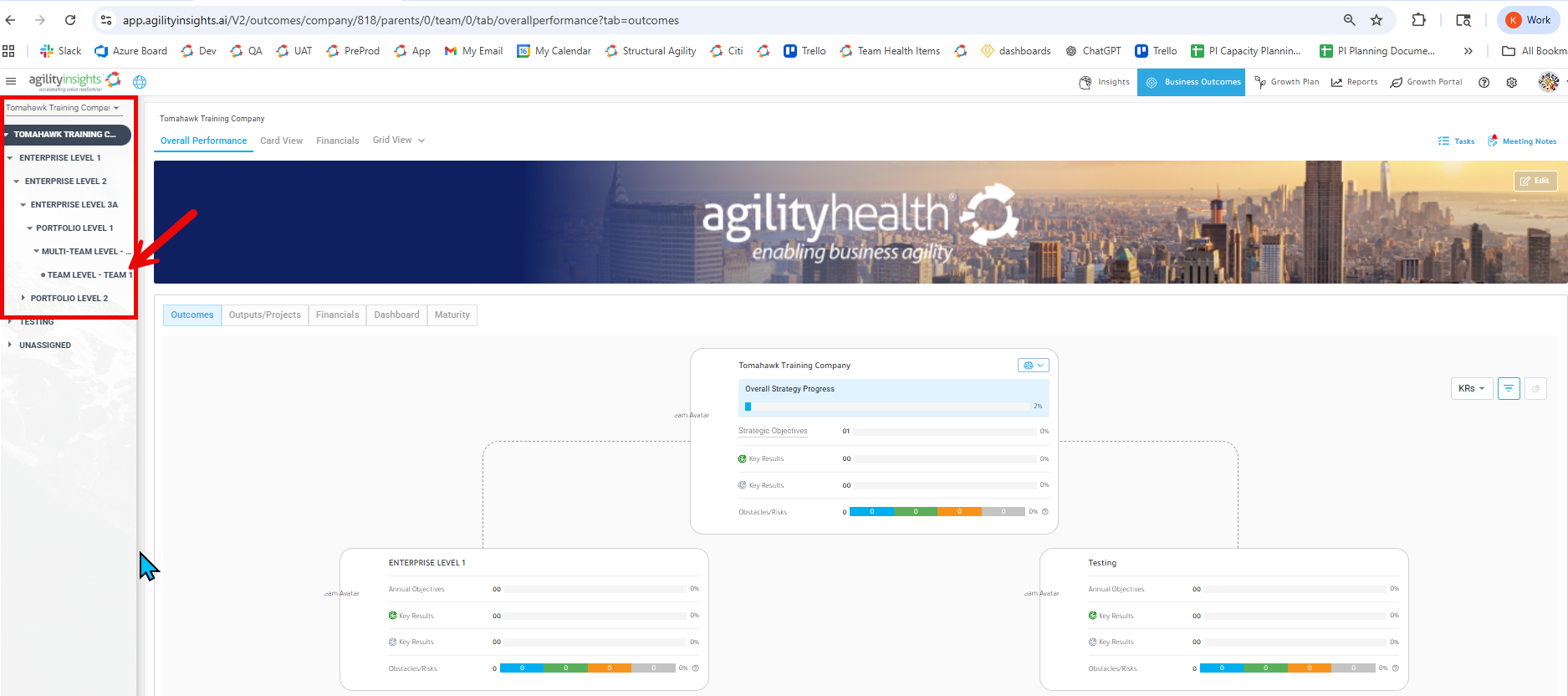Switch to the top Financials tab
The height and width of the screenshot is (696, 1568).
(337, 141)
